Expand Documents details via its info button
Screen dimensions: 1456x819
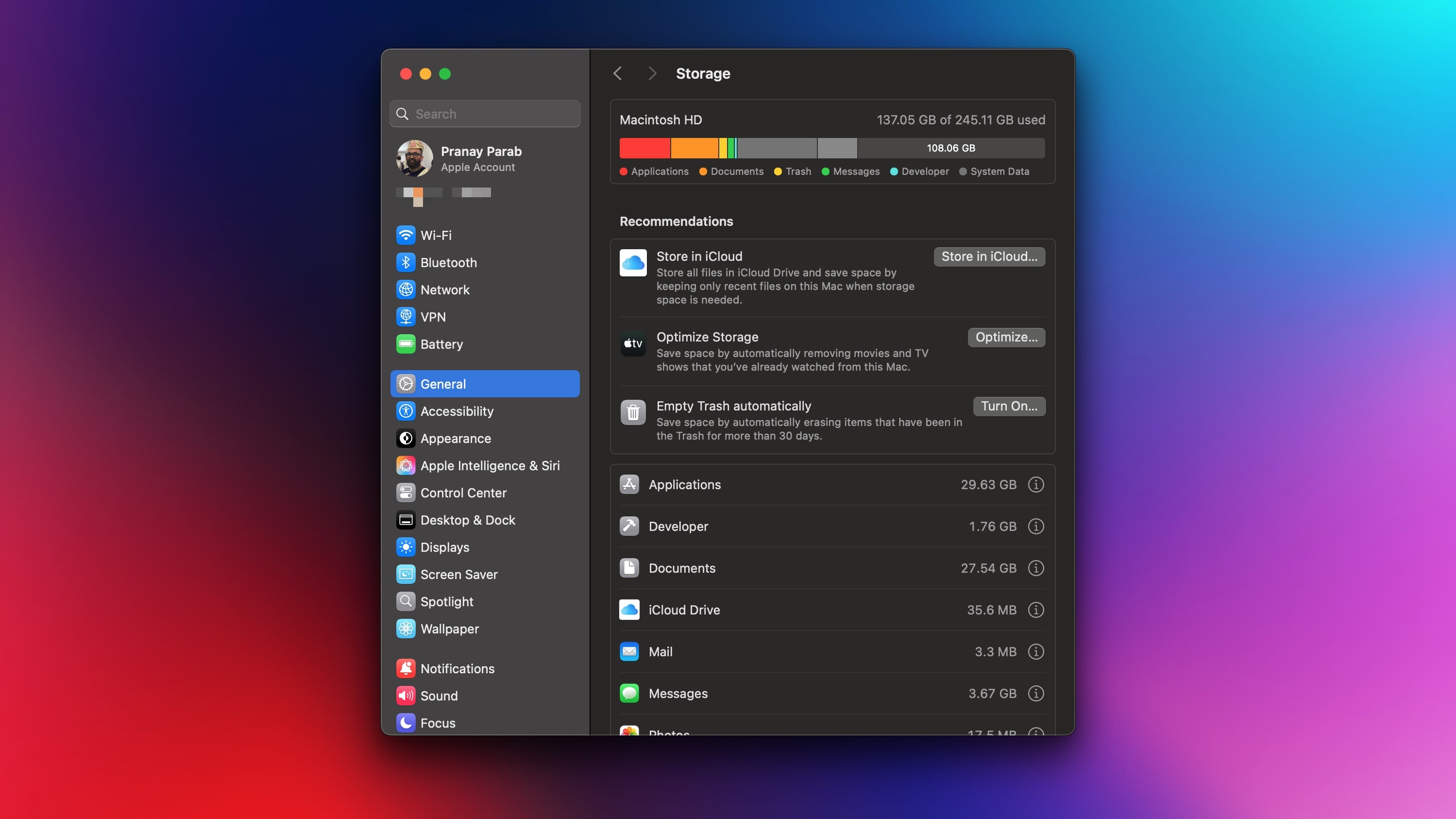pyautogui.click(x=1036, y=568)
